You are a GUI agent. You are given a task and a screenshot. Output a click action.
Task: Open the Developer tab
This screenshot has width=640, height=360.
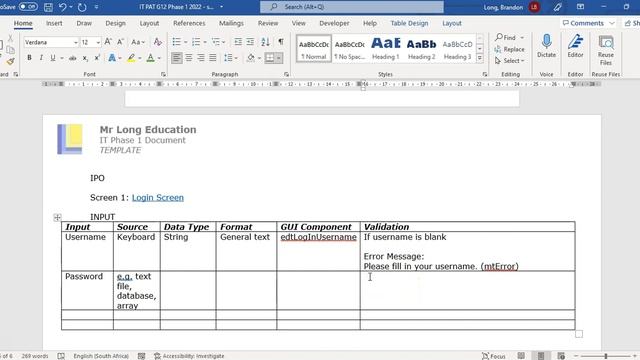(x=334, y=23)
